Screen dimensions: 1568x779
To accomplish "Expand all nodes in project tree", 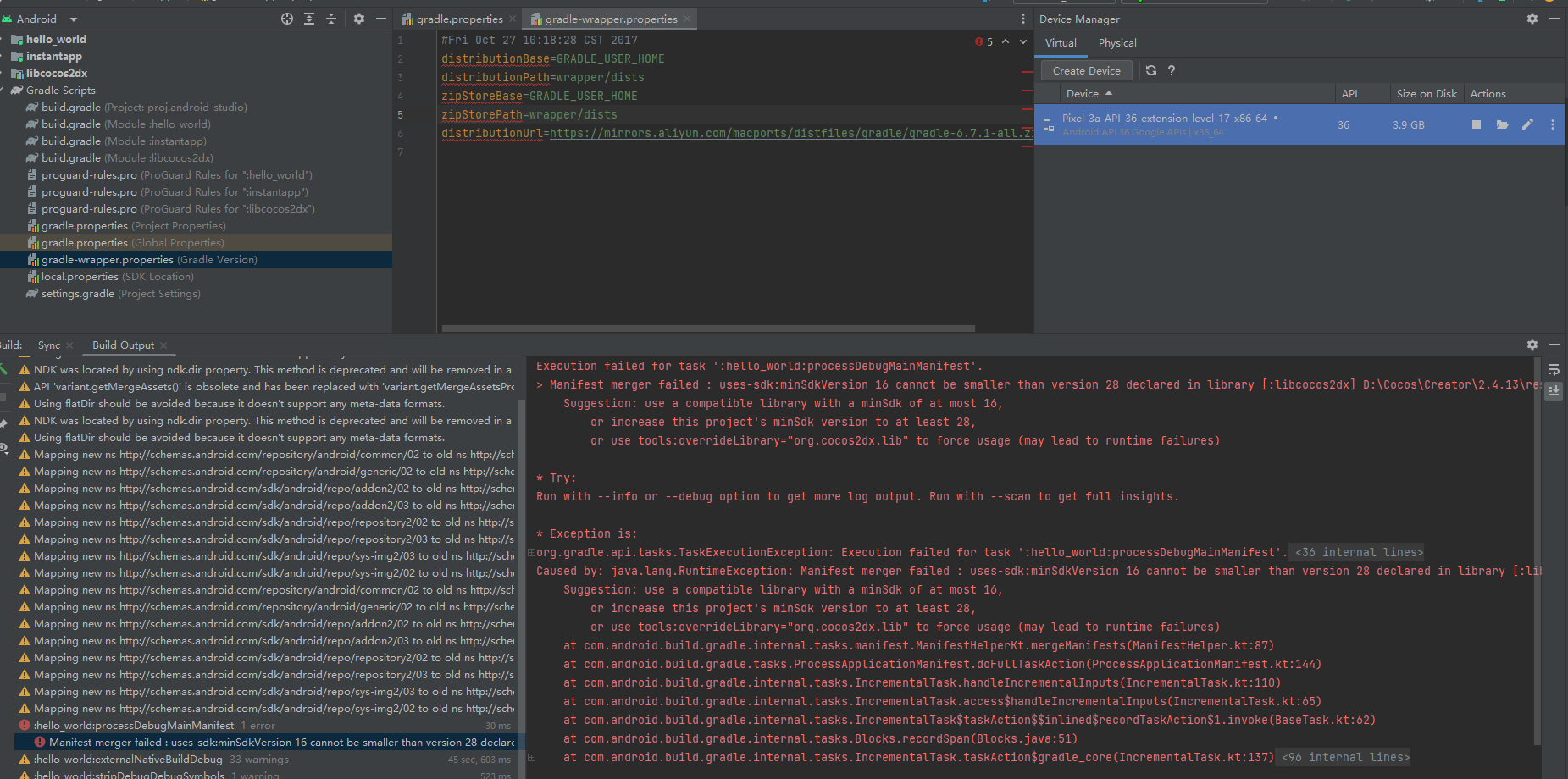I will tap(309, 19).
